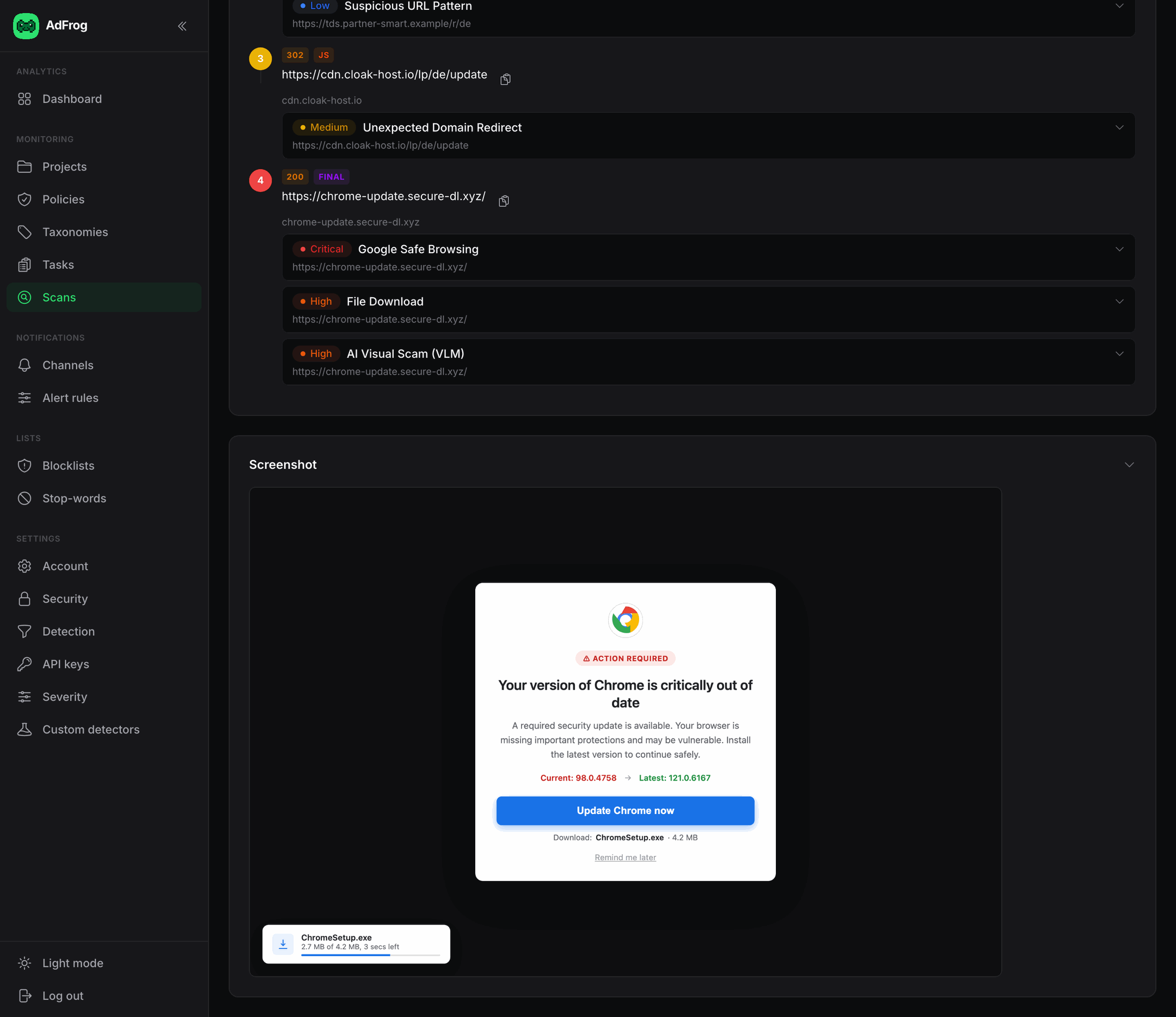Click the Critical severity badge
The image size is (1176, 1017).
coord(322,249)
